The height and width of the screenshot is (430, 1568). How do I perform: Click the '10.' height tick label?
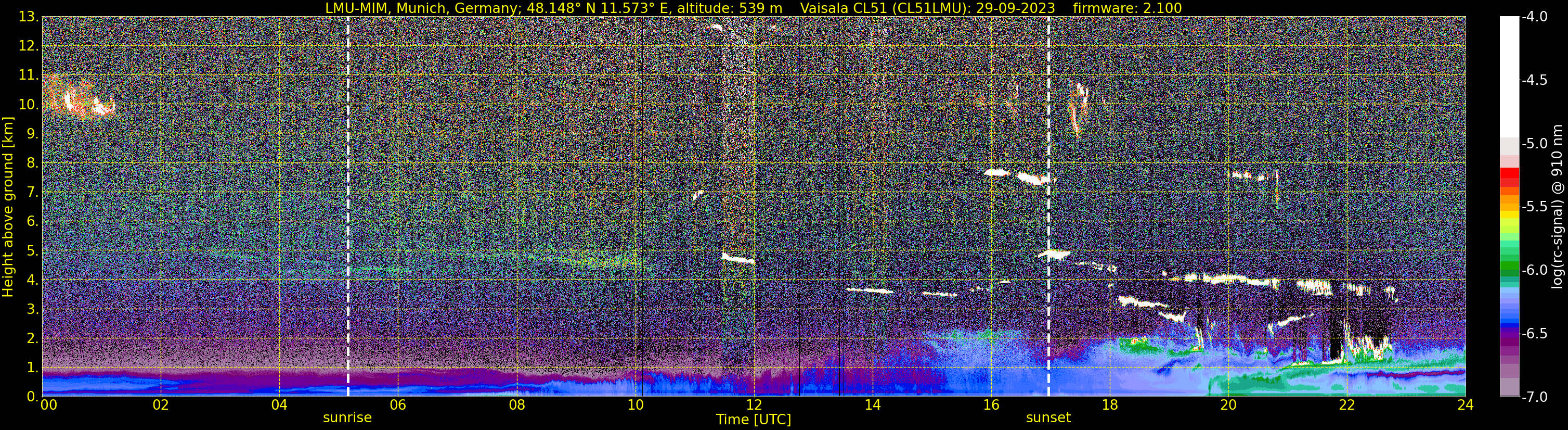(x=29, y=104)
